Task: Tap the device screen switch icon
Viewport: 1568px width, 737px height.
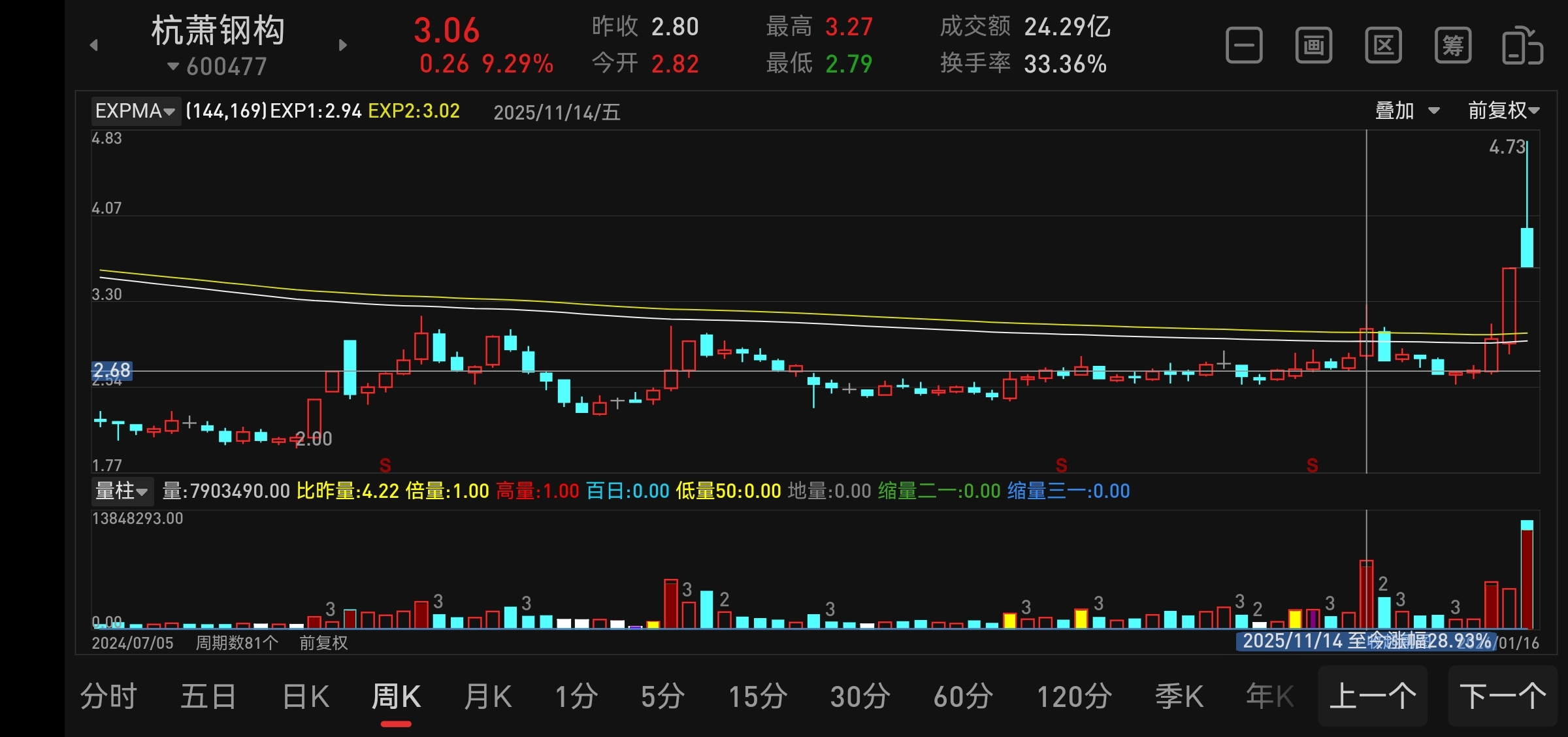Action: (x=1522, y=46)
